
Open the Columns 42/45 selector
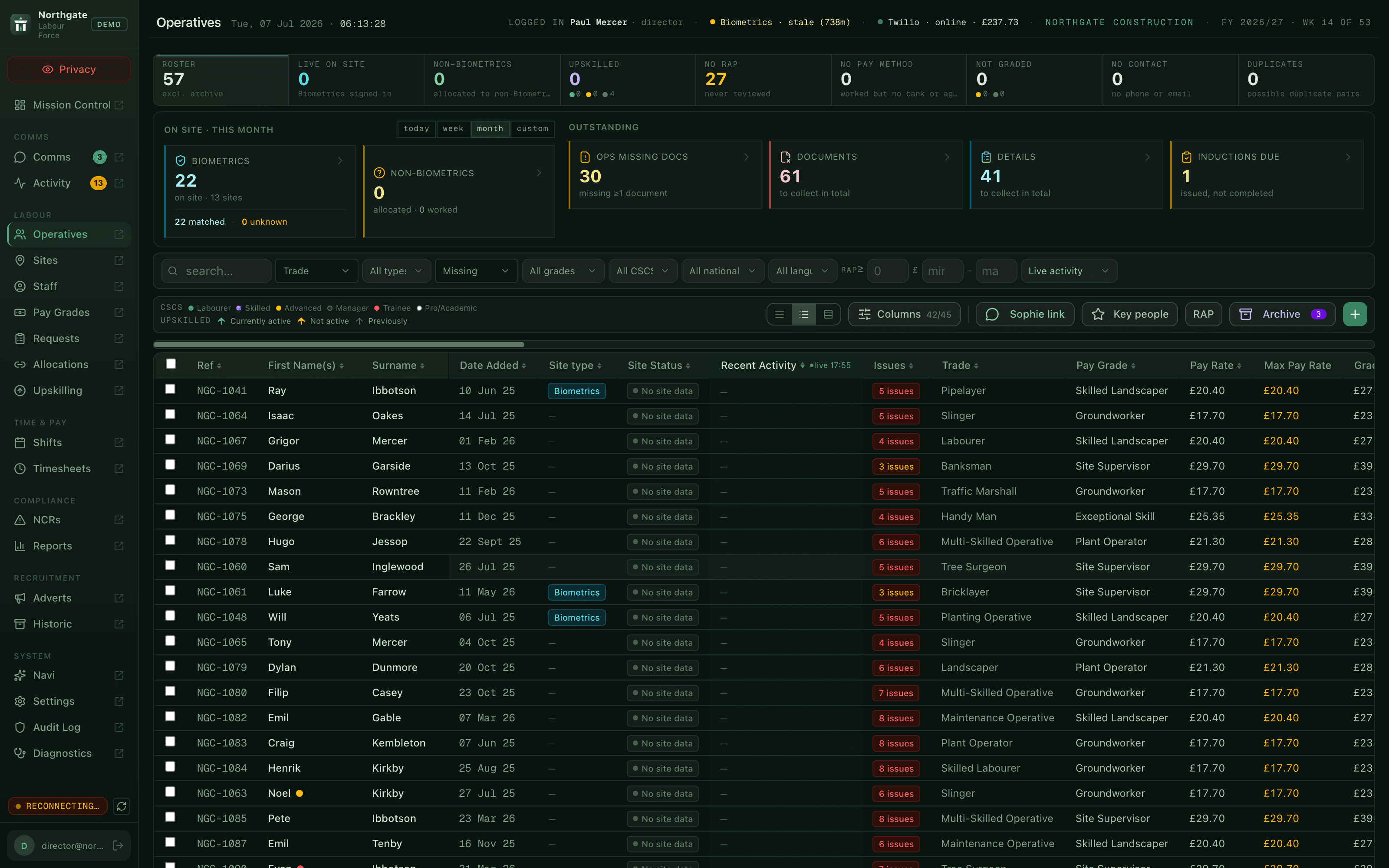point(904,315)
